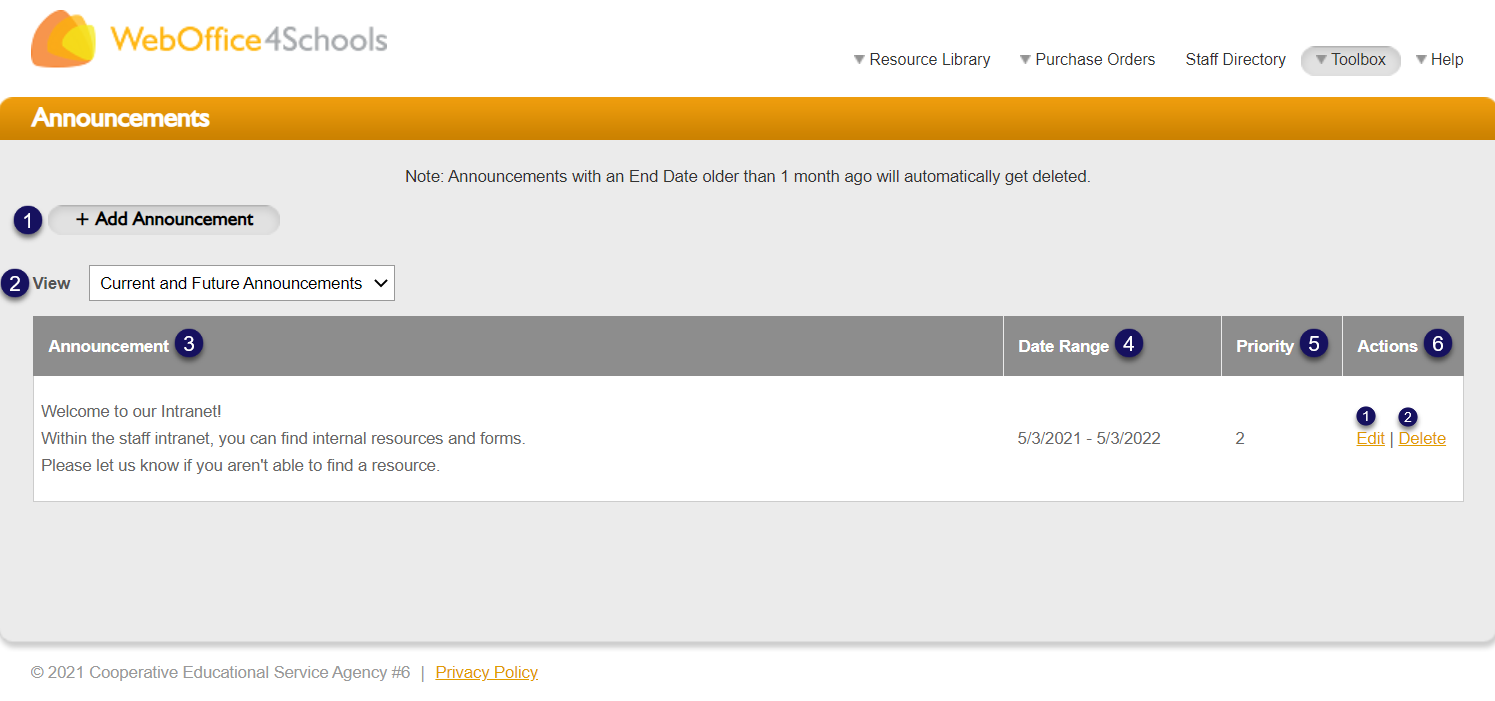Open the Toolbox menu

(1351, 60)
